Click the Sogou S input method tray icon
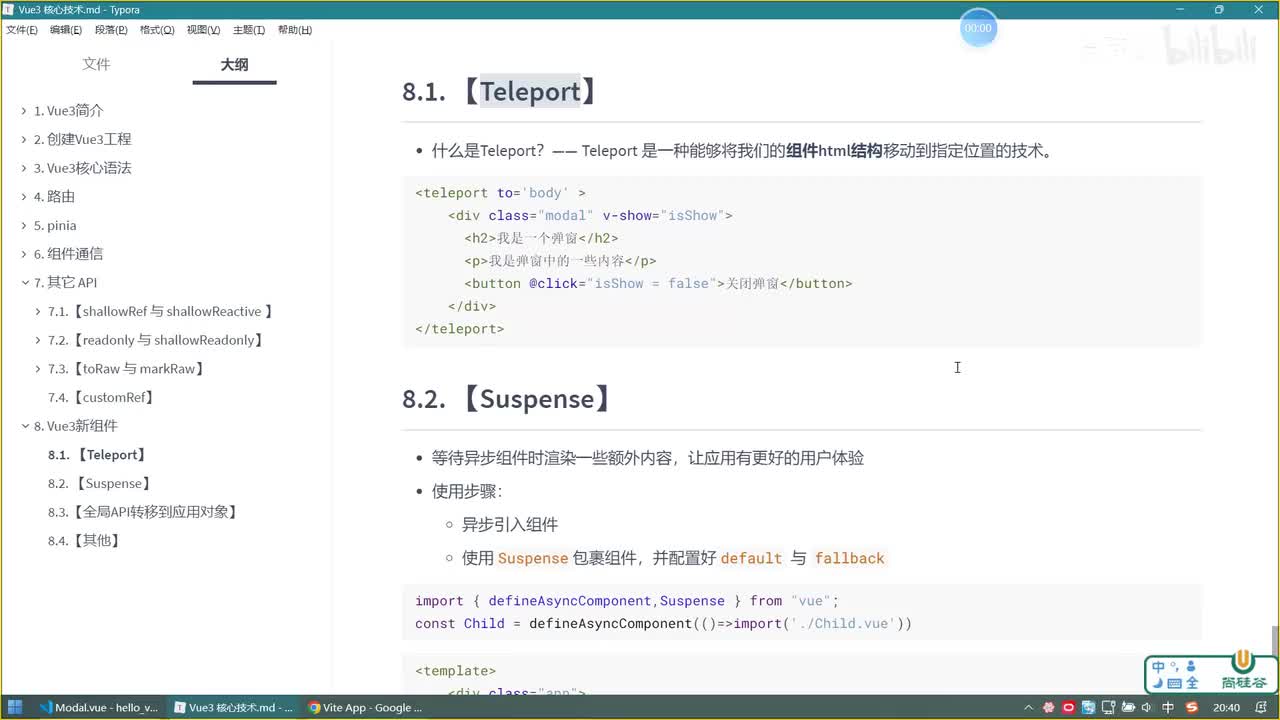This screenshot has height=720, width=1280. (x=1191, y=707)
